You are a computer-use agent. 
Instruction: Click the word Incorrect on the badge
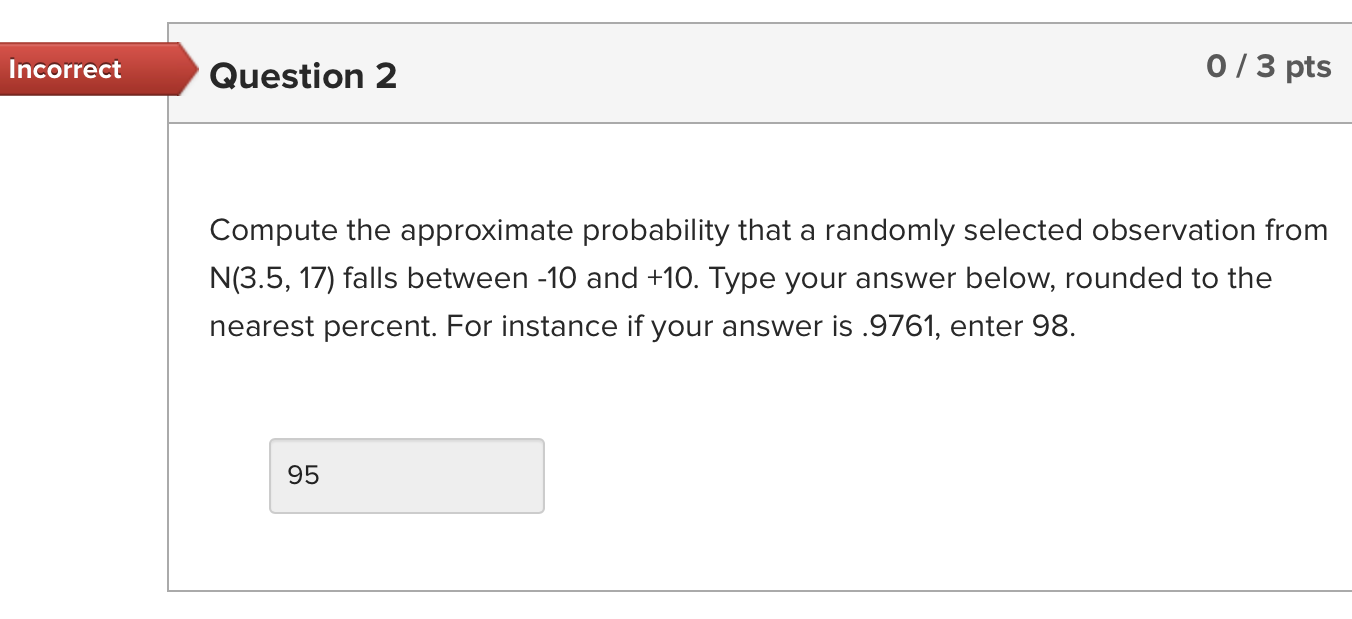coord(64,69)
